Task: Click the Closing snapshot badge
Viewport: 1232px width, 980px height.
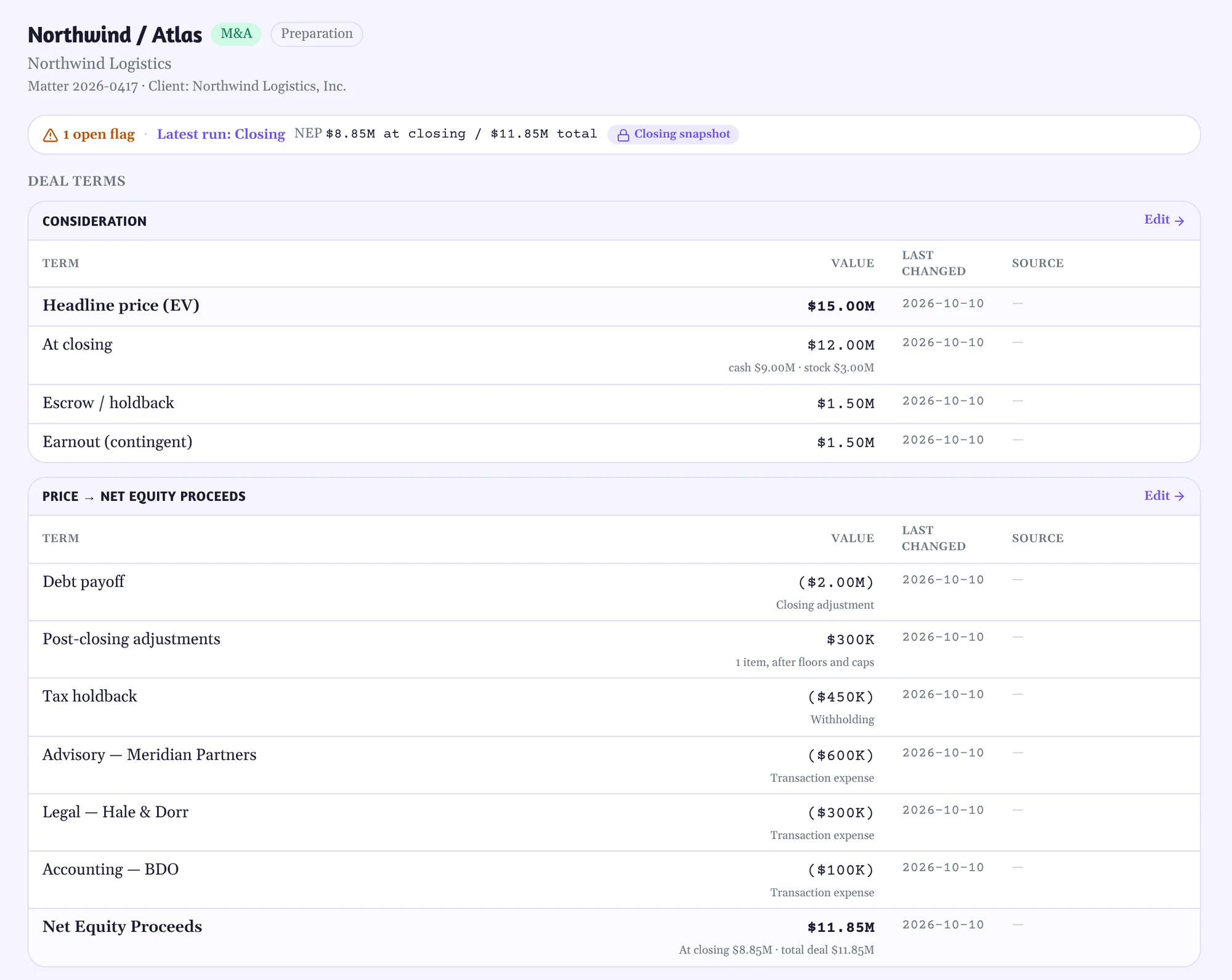Action: point(673,134)
